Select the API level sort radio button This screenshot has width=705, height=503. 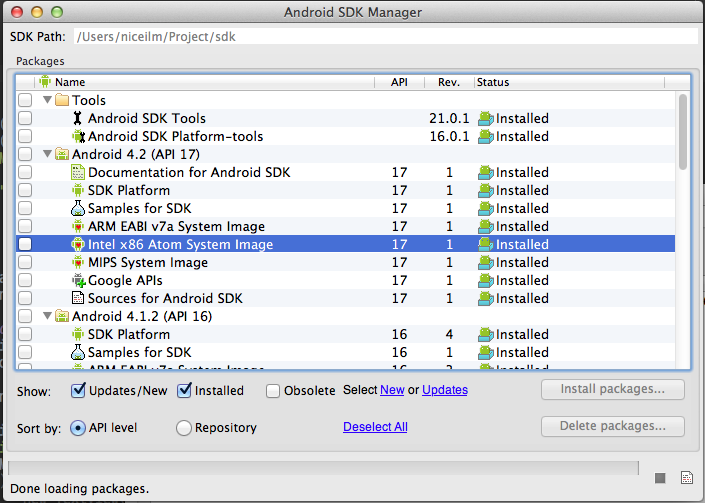point(78,428)
